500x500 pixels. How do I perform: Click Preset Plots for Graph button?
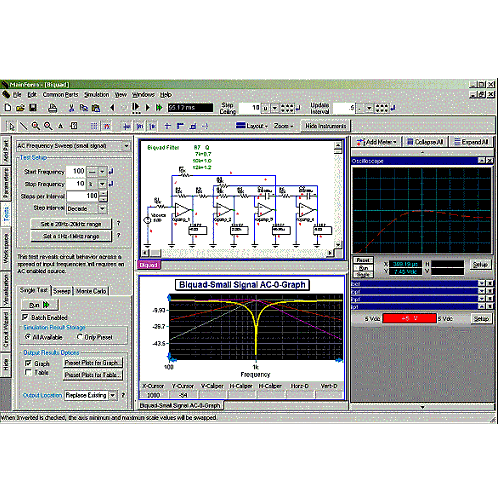93,363
